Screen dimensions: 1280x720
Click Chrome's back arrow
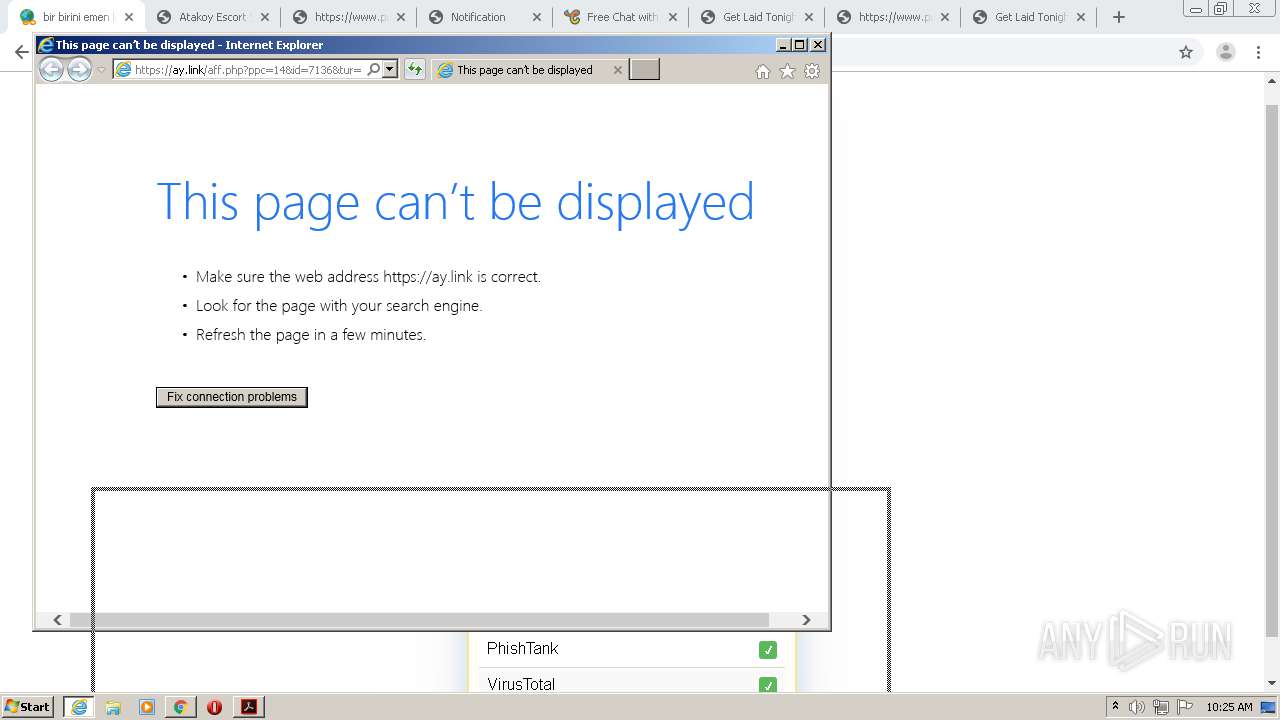pos(21,52)
